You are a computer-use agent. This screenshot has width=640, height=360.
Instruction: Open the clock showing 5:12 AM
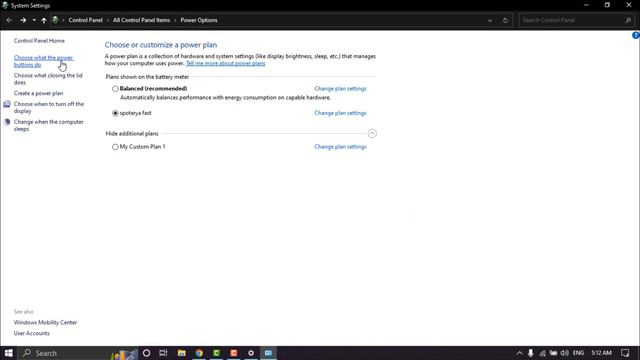(601, 353)
